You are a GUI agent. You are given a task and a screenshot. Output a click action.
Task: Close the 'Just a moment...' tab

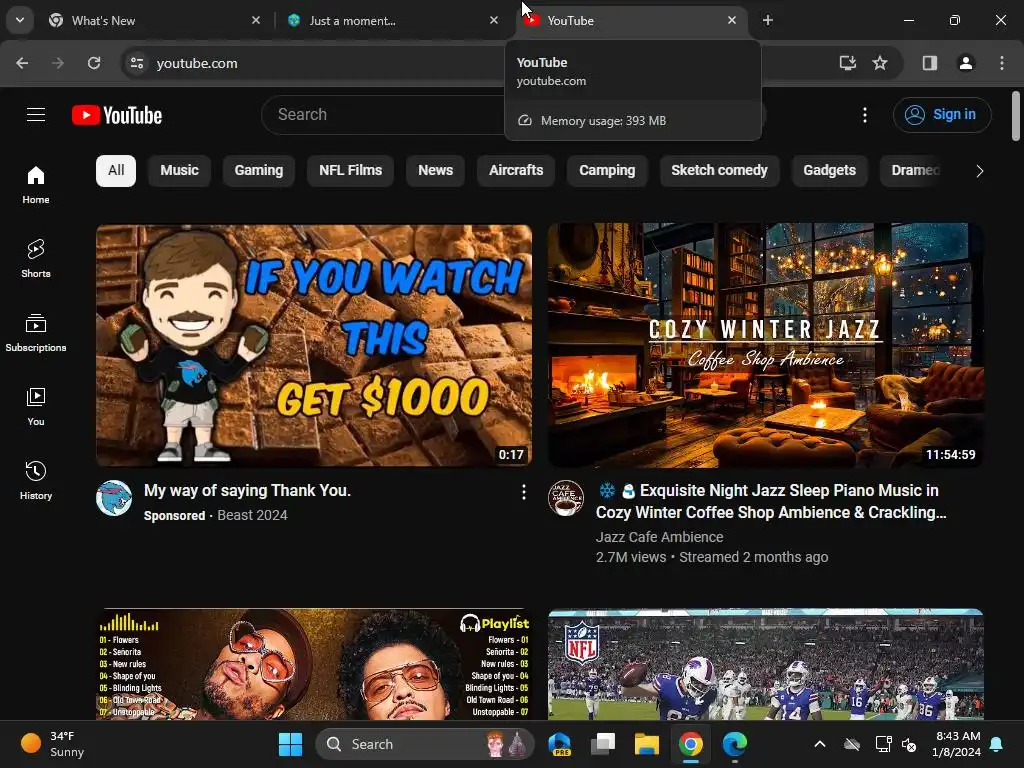[494, 20]
